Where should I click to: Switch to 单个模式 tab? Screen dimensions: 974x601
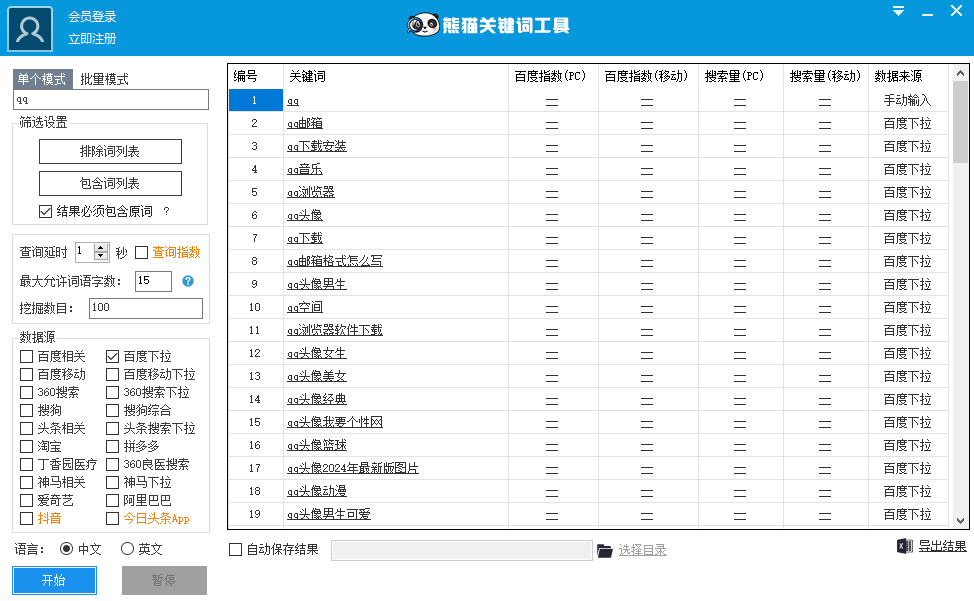click(42, 79)
